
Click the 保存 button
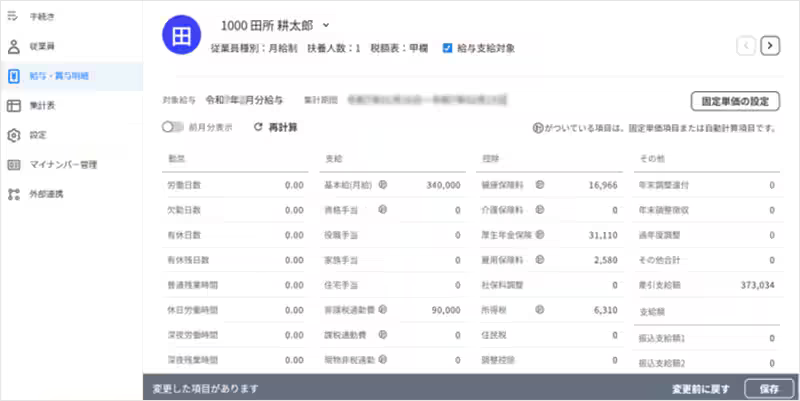768,387
